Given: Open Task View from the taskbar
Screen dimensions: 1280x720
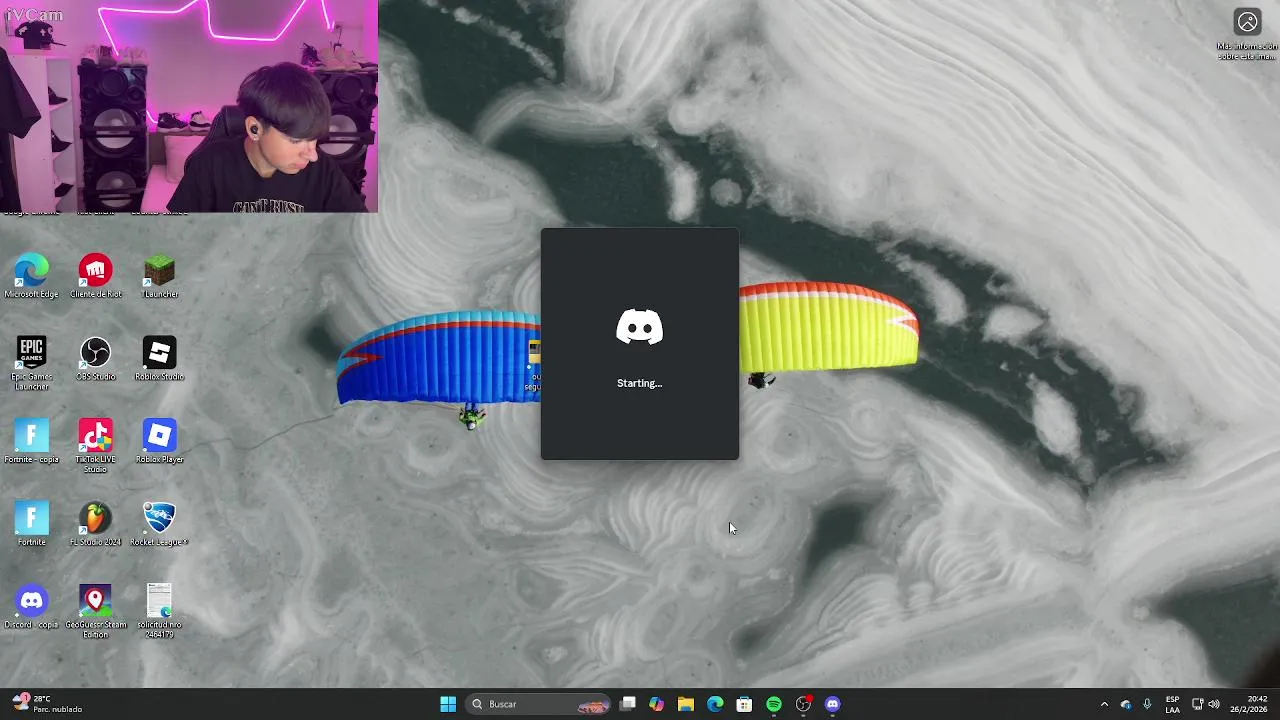Looking at the screenshot, I should [x=628, y=704].
